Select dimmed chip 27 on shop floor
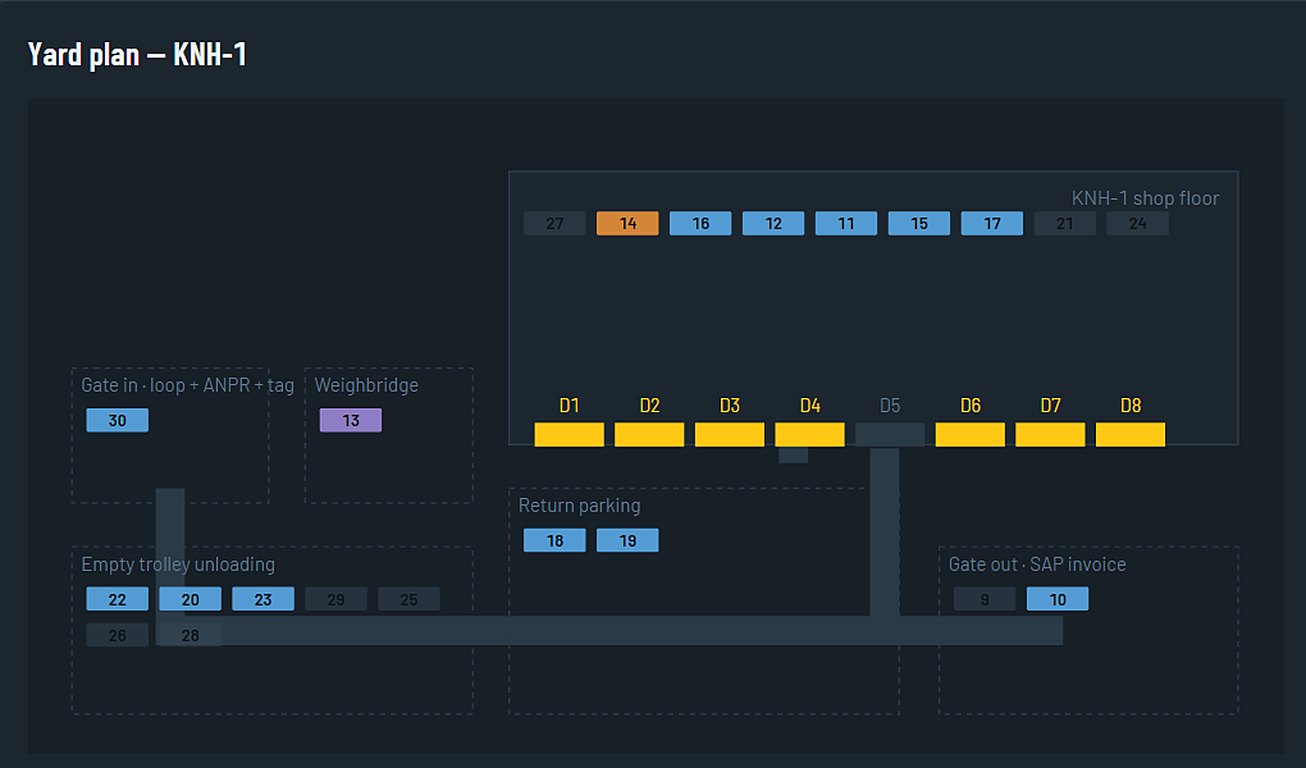The height and width of the screenshot is (768, 1306). click(555, 223)
